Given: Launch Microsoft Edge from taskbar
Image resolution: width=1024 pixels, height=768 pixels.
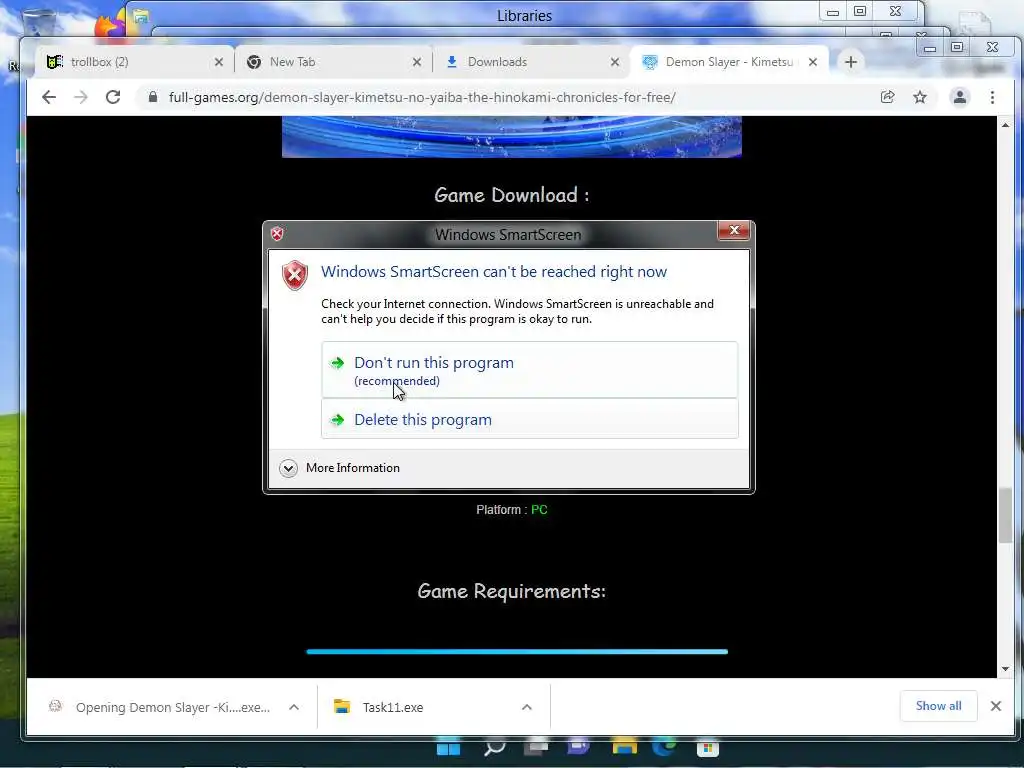Looking at the screenshot, I should (x=665, y=748).
